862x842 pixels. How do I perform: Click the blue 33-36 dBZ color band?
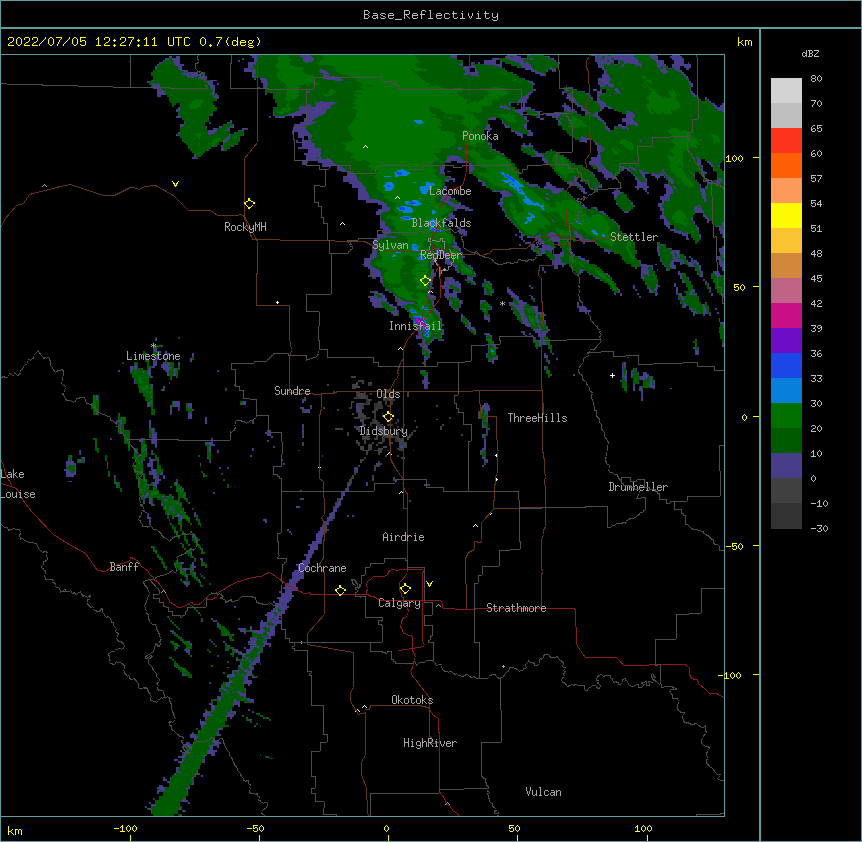(786, 365)
